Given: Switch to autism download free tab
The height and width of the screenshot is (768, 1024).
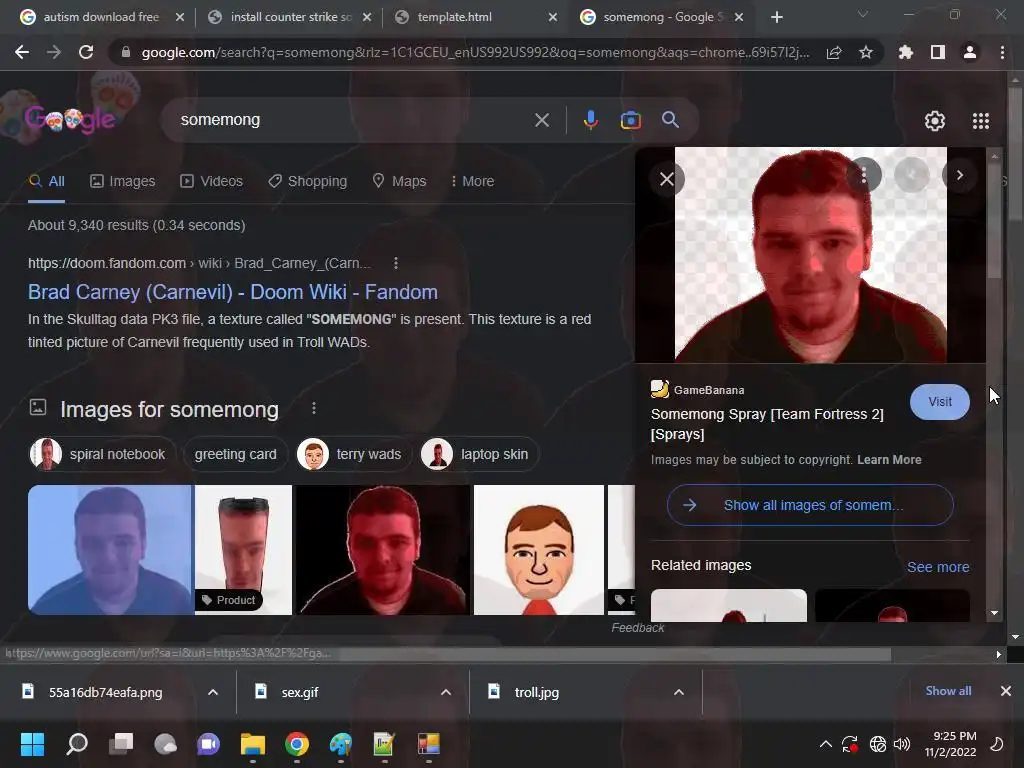Looking at the screenshot, I should (102, 18).
